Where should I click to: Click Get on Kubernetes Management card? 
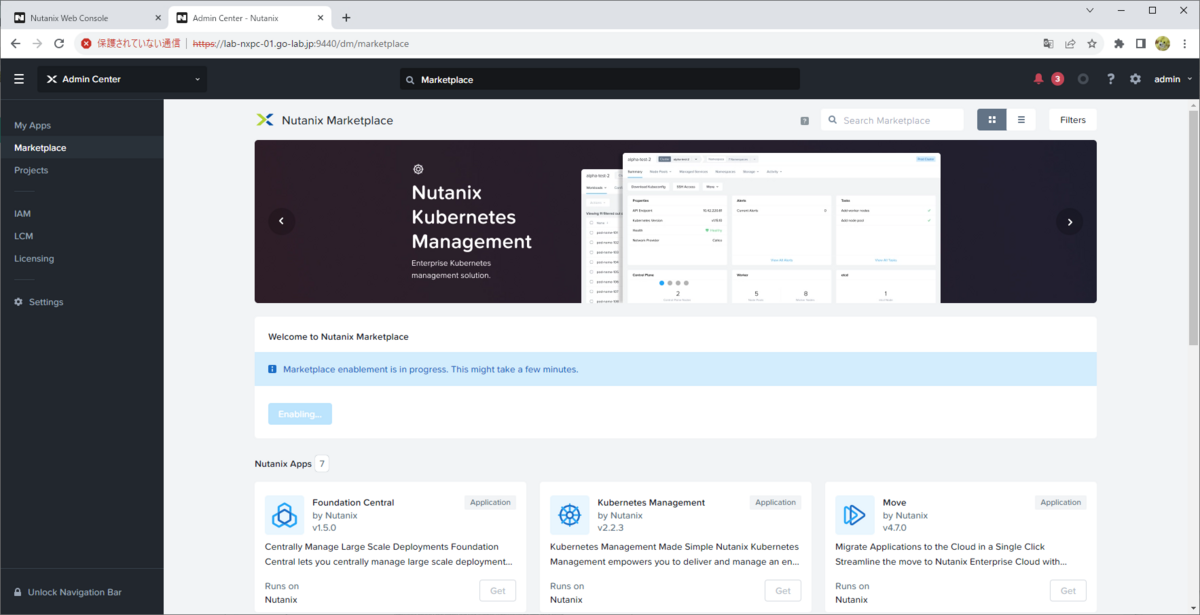click(783, 591)
